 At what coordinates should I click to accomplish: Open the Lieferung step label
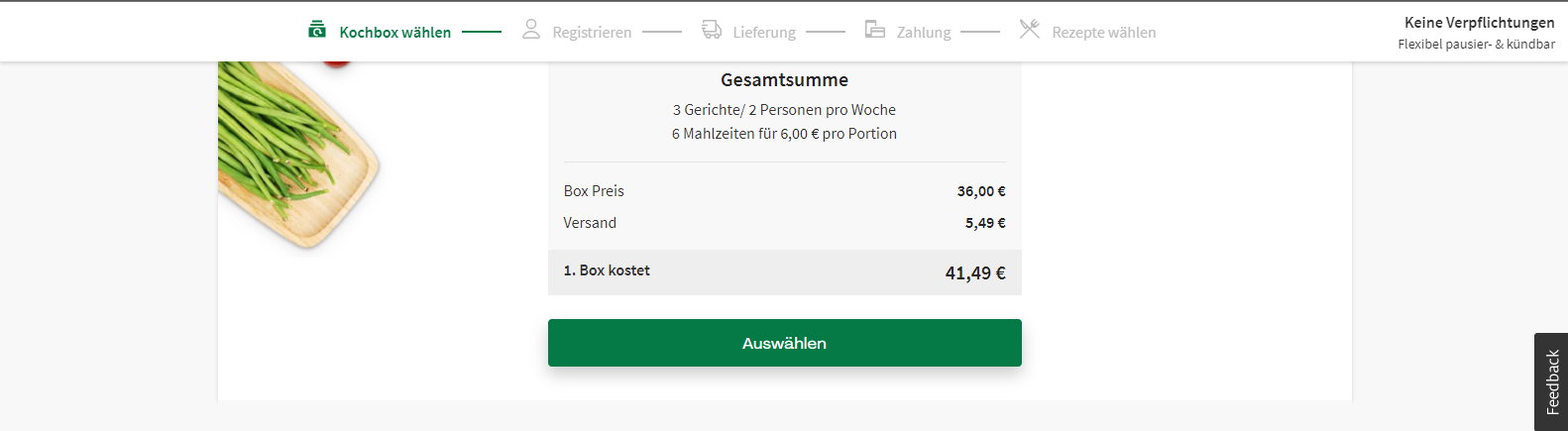coord(764,33)
